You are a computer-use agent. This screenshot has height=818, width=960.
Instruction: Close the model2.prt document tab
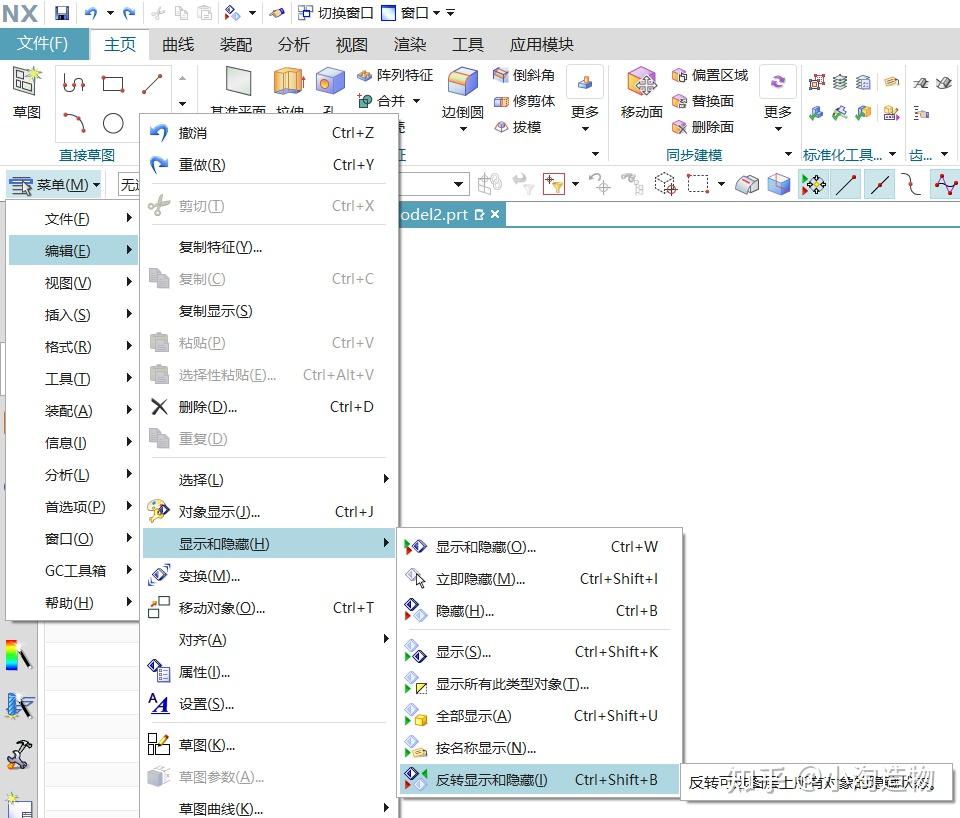tap(495, 213)
